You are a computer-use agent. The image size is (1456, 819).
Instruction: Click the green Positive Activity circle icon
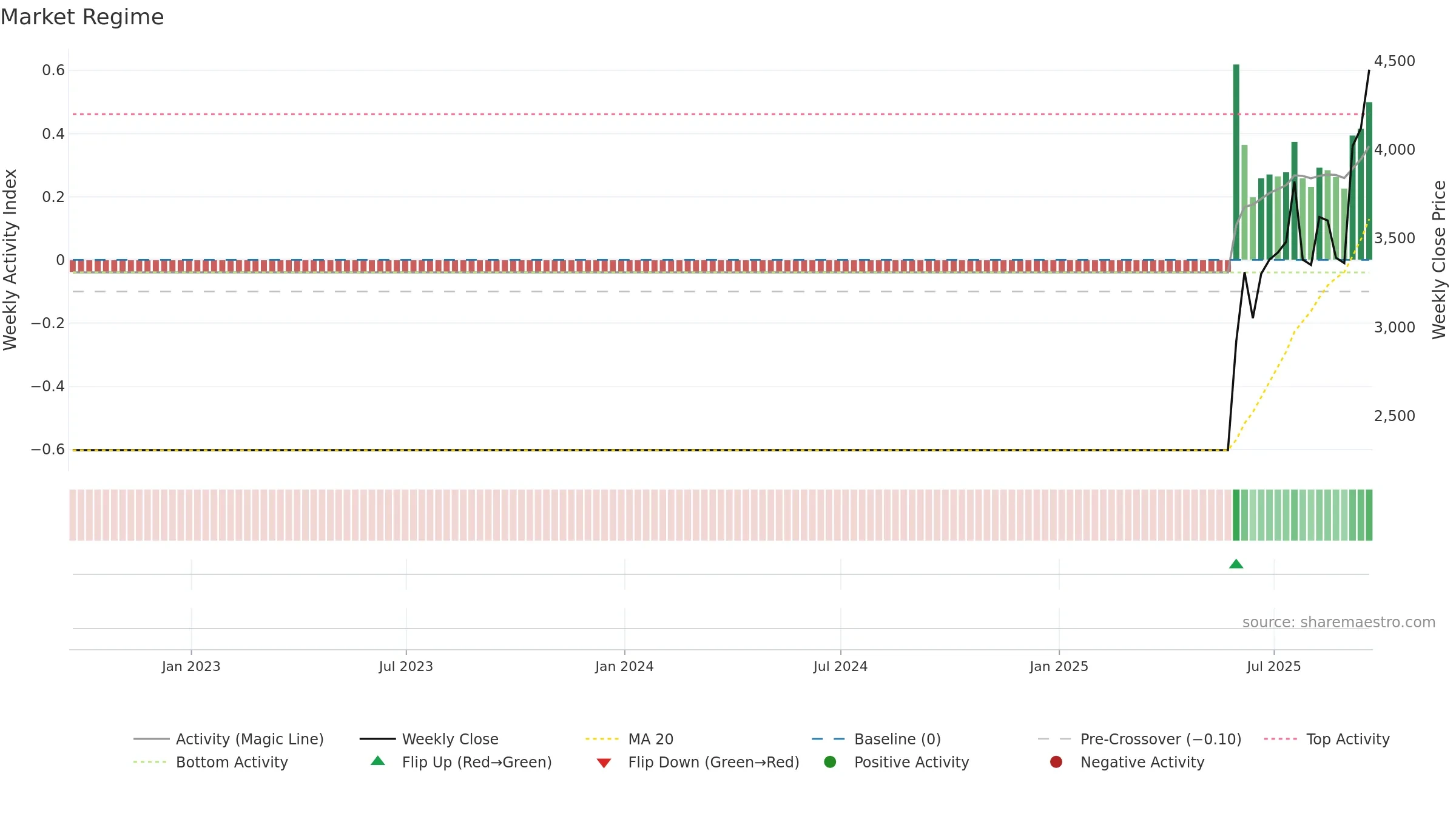(830, 762)
